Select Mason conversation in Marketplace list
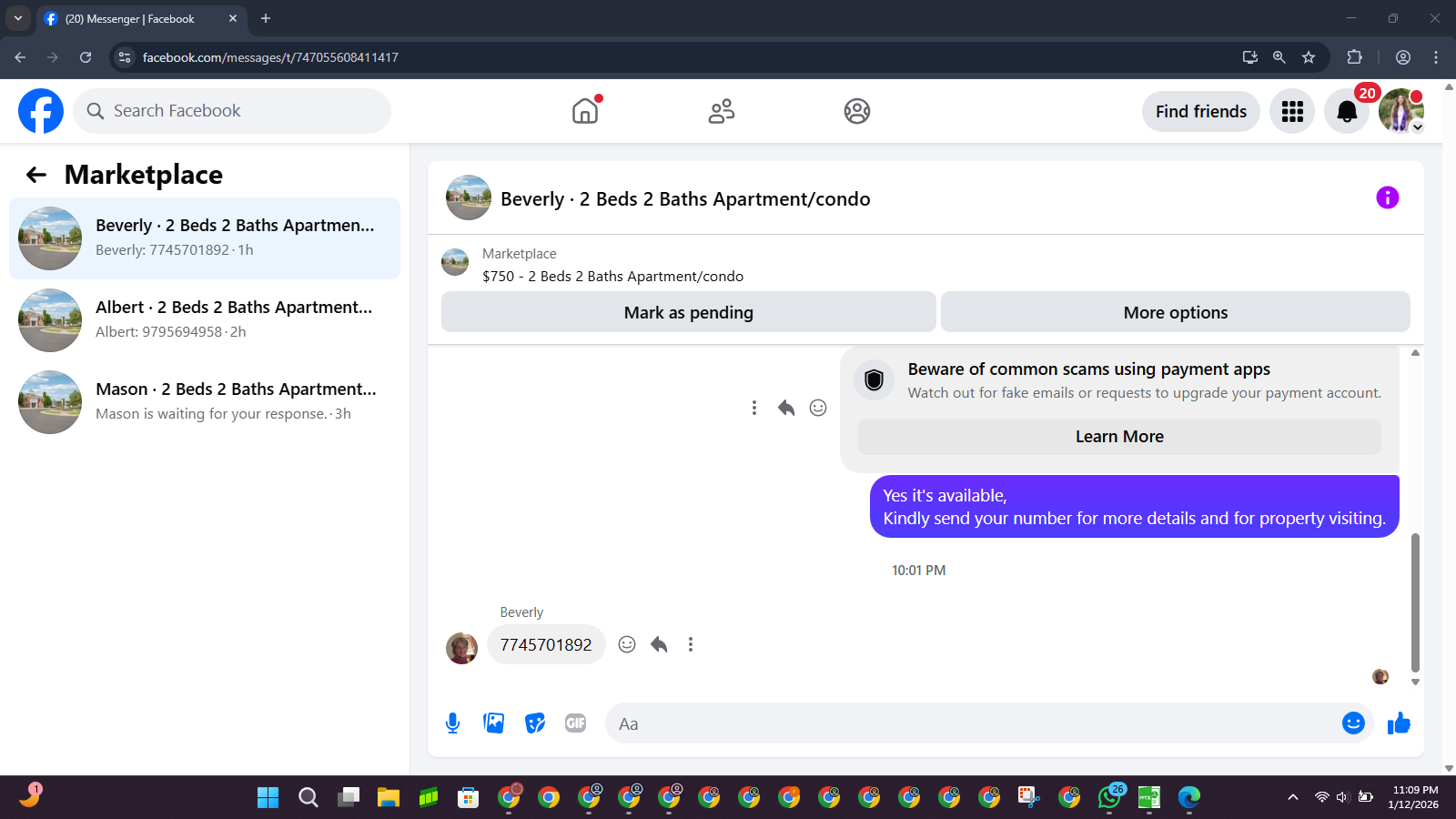Screen dimensions: 1456x819 205,402
